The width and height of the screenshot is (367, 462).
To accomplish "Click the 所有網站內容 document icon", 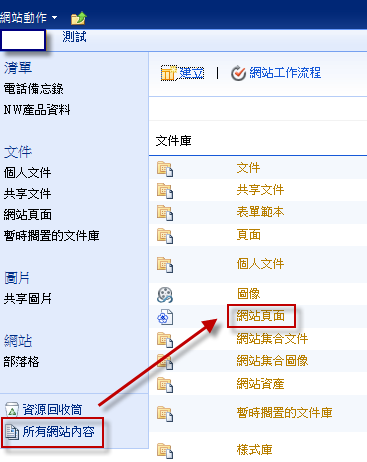I will [12, 432].
